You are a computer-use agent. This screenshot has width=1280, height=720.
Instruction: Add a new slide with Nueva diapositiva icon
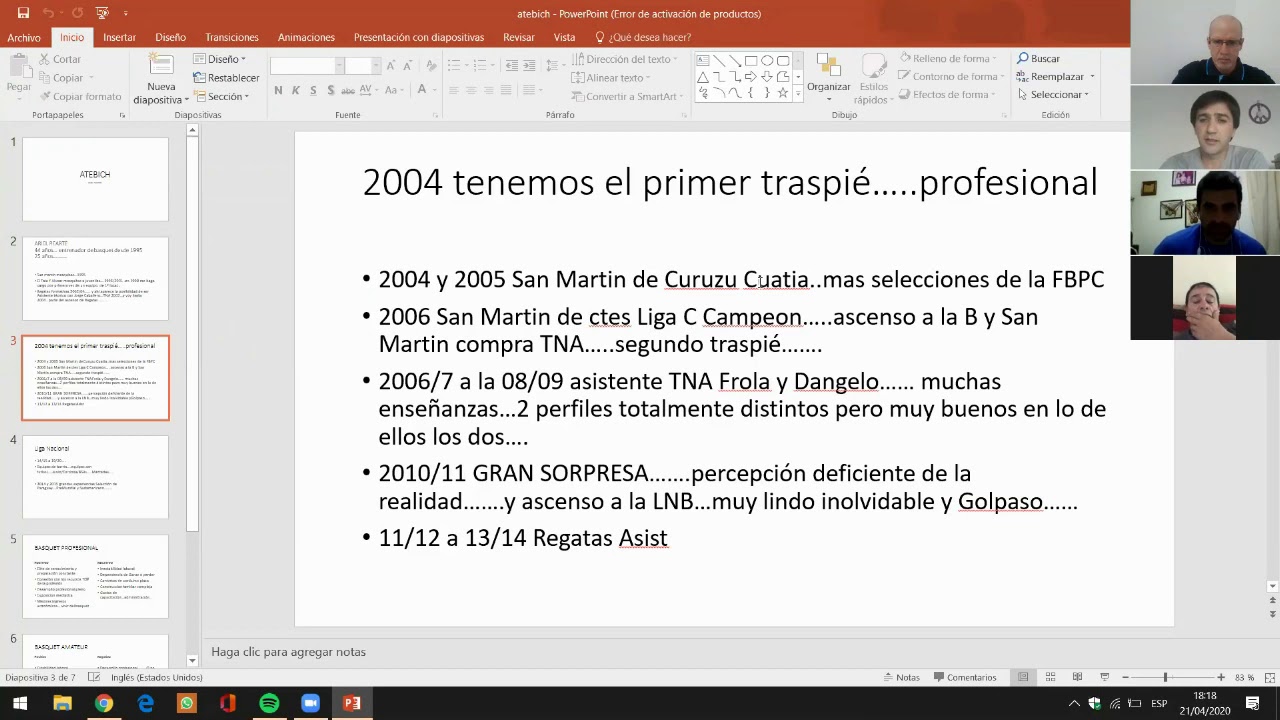[161, 66]
